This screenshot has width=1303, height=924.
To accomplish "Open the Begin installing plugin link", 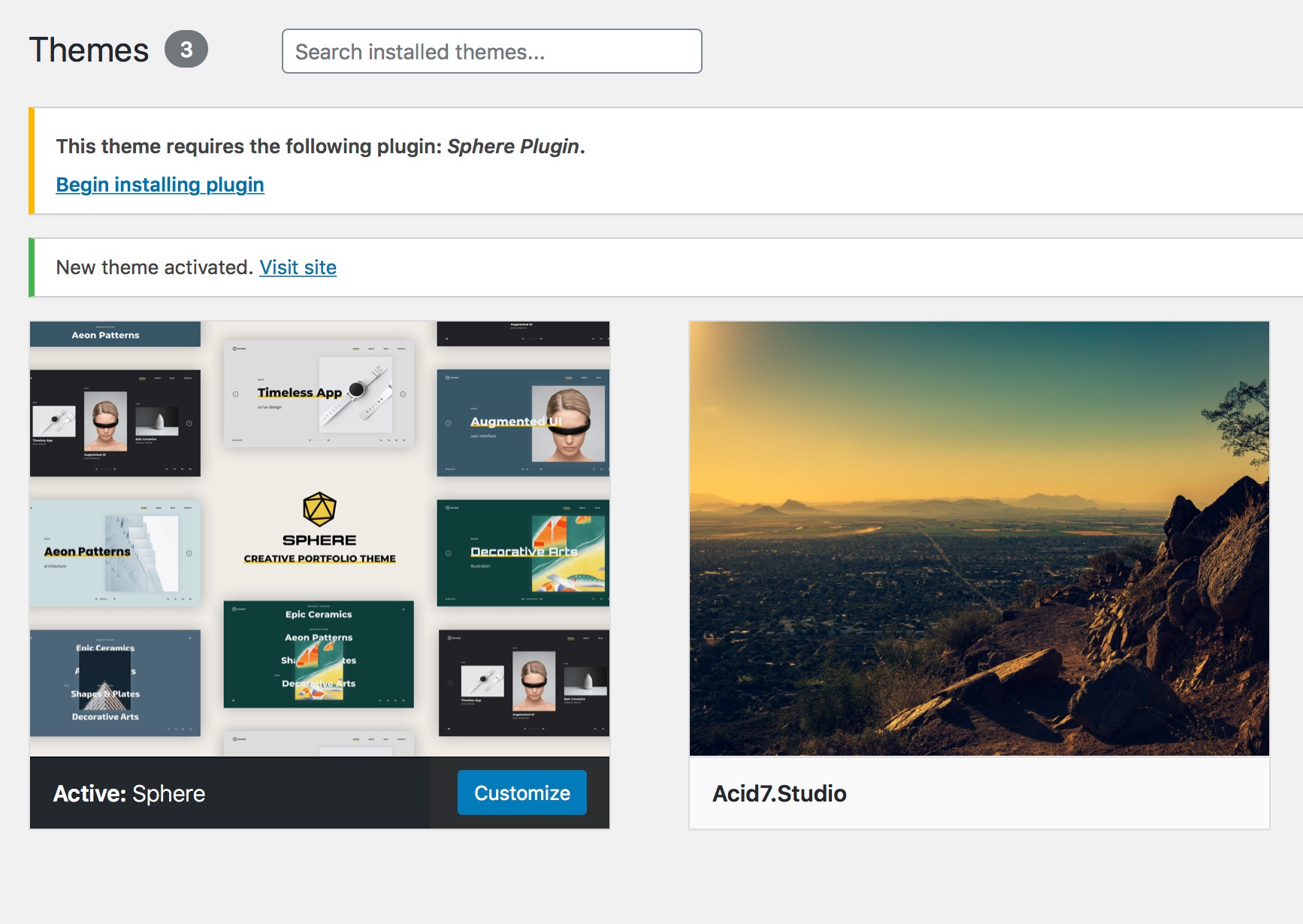I will [160, 185].
